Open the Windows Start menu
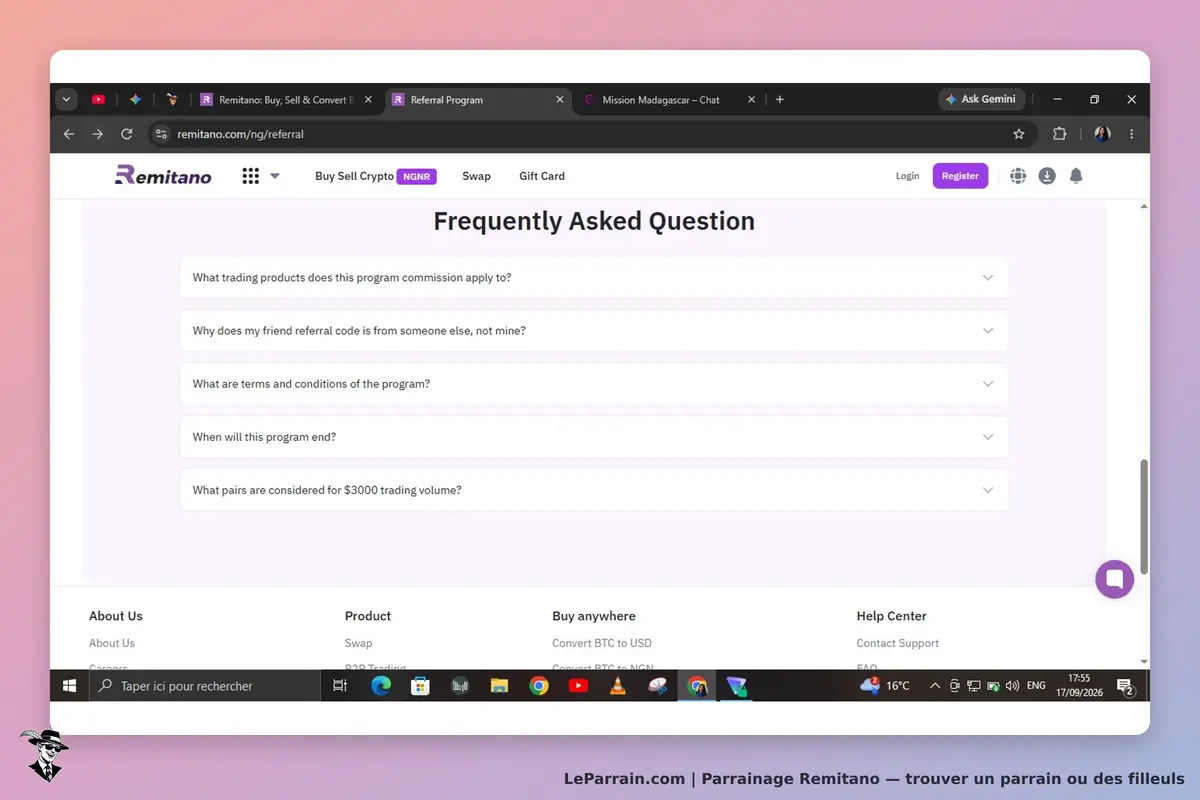This screenshot has width=1200, height=800. (x=70, y=686)
